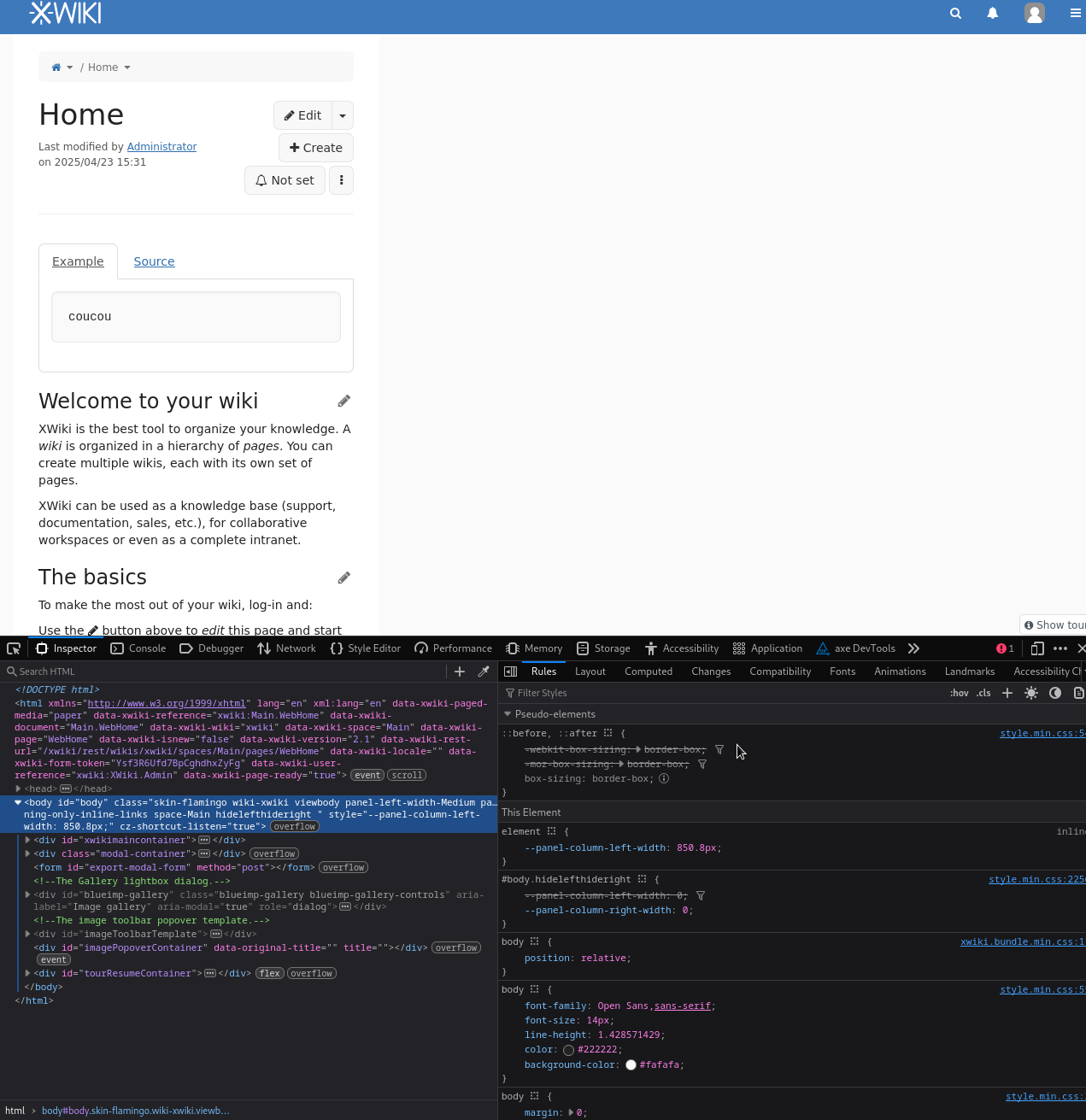This screenshot has height=1120, width=1086.
Task: Expand the blueimp-gallery div
Action: coord(28,895)
